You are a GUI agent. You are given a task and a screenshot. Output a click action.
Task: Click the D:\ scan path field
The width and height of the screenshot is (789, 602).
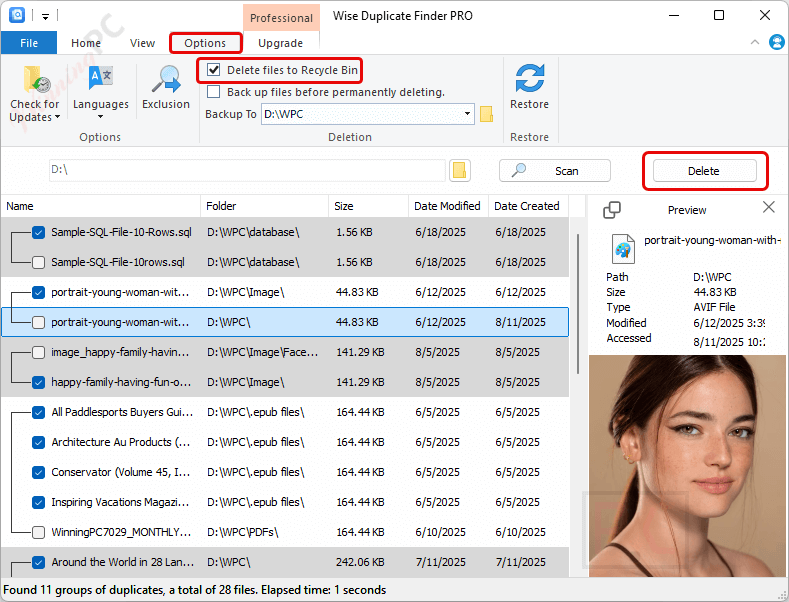click(x=247, y=170)
